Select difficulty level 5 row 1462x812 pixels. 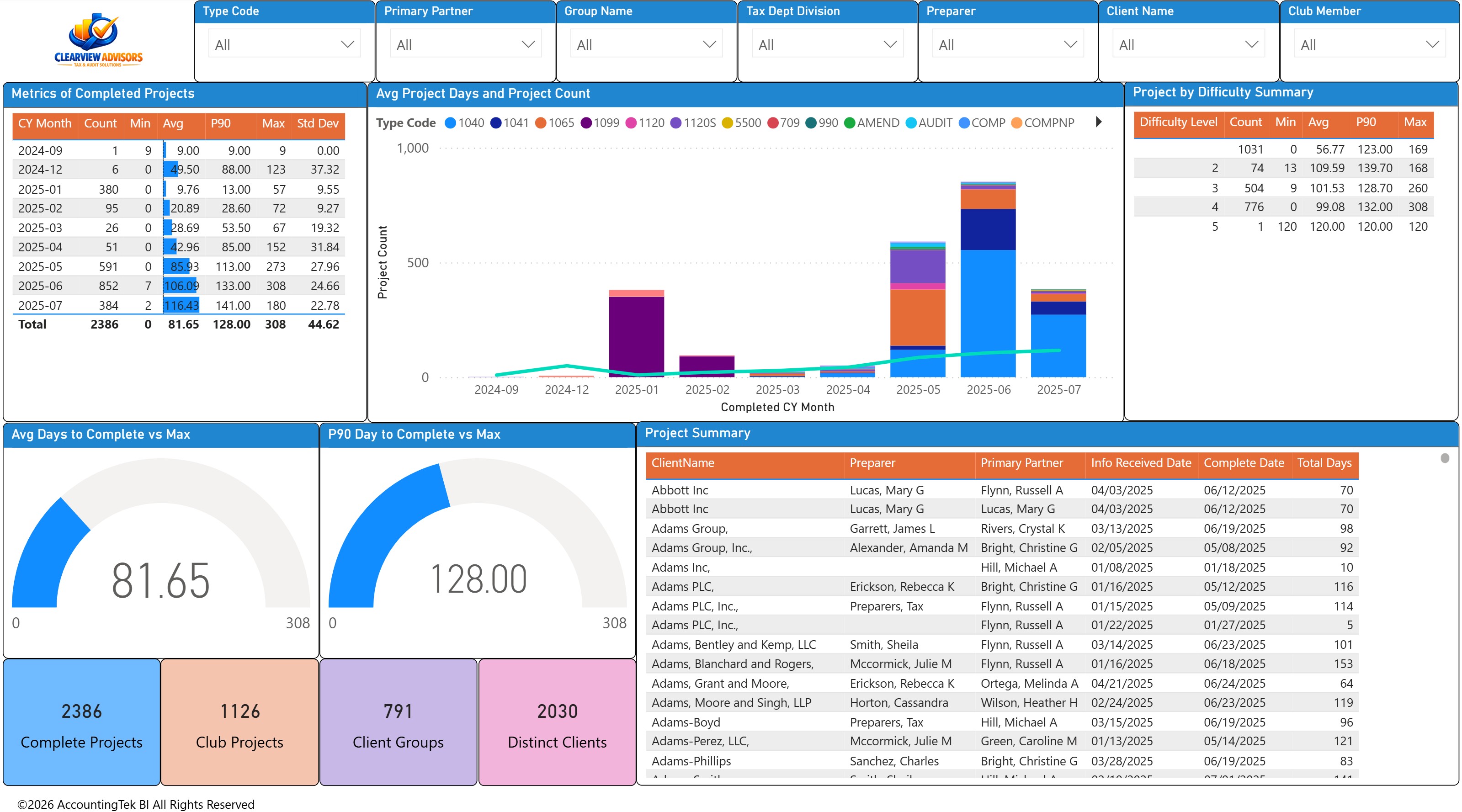point(1284,227)
